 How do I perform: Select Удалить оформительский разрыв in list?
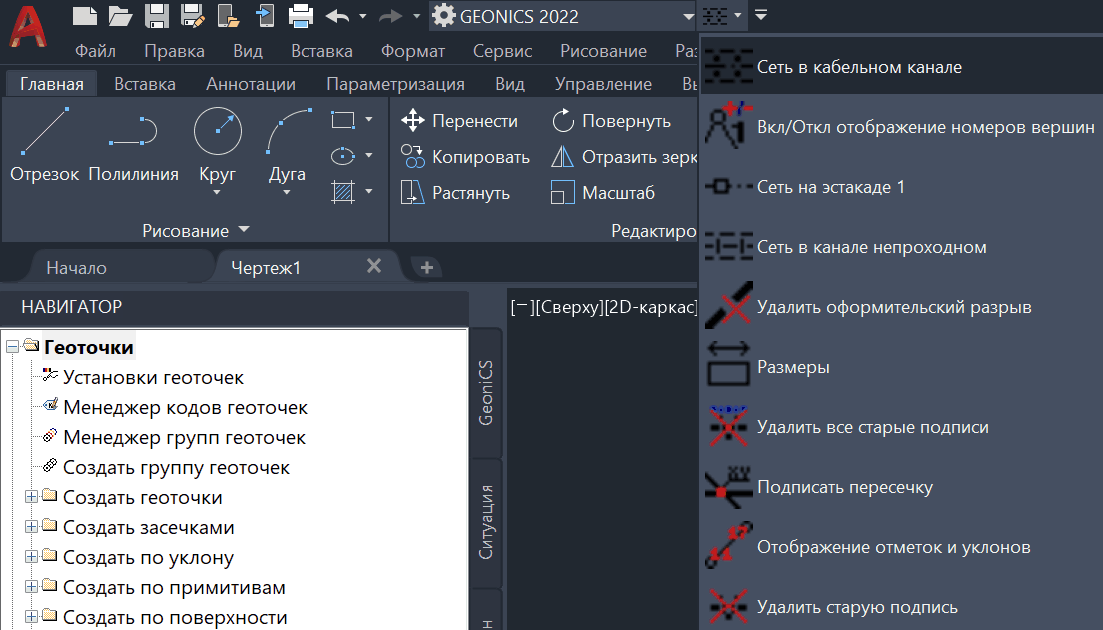(894, 307)
